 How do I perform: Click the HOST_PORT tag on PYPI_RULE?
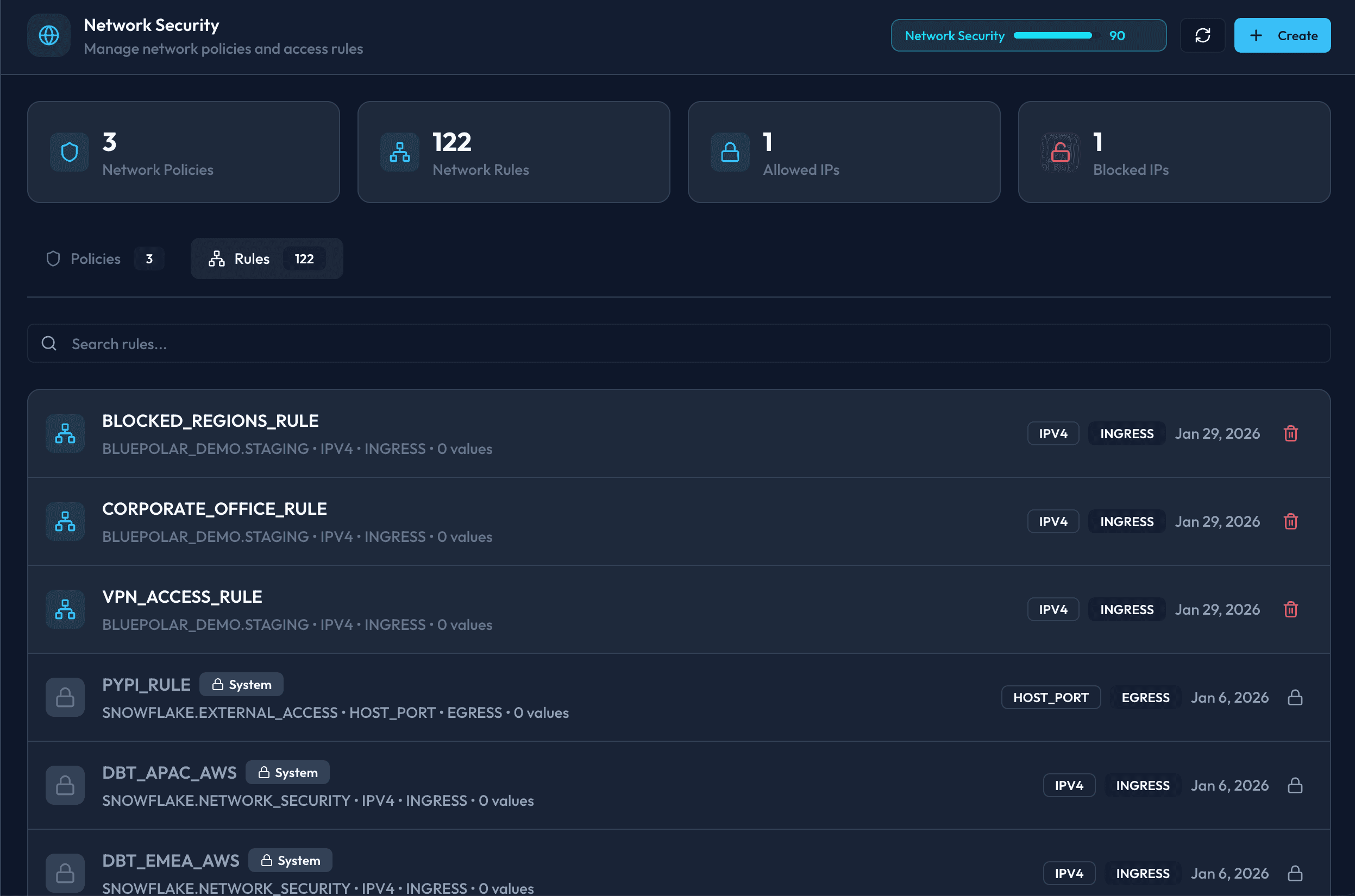[x=1050, y=698]
